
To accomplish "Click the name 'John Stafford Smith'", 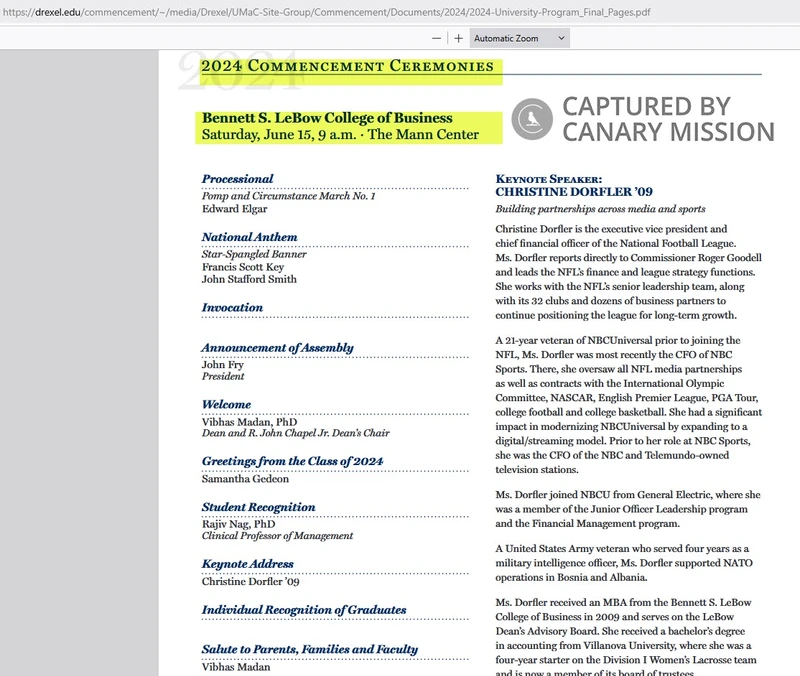I will click(x=249, y=279).
